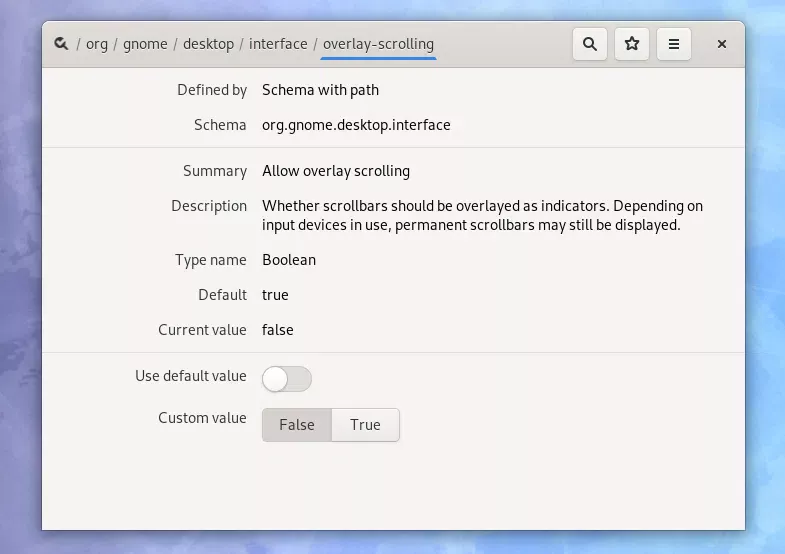Click the Type name label
785x554 pixels.
[x=211, y=260]
